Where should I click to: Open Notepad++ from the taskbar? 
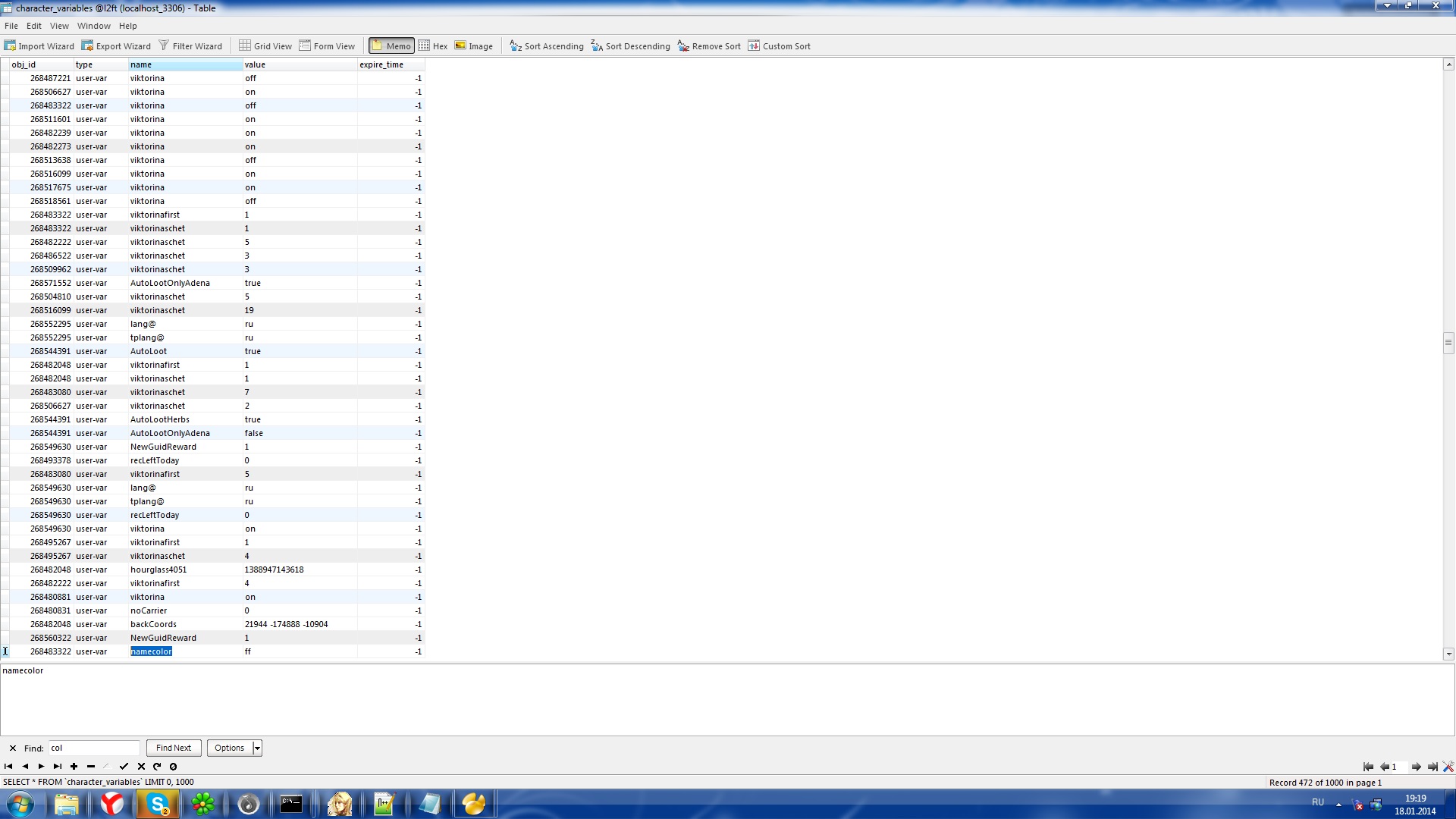coord(384,804)
